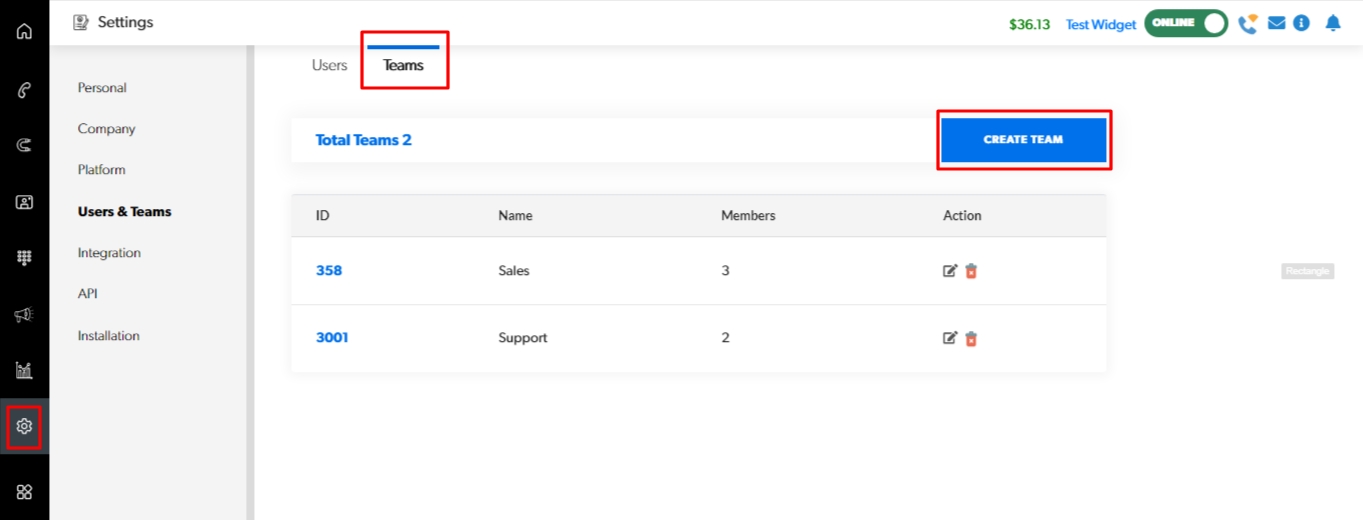This screenshot has height=520, width=1363.
Task: Open the envelope messages icon in header
Action: pos(1276,23)
